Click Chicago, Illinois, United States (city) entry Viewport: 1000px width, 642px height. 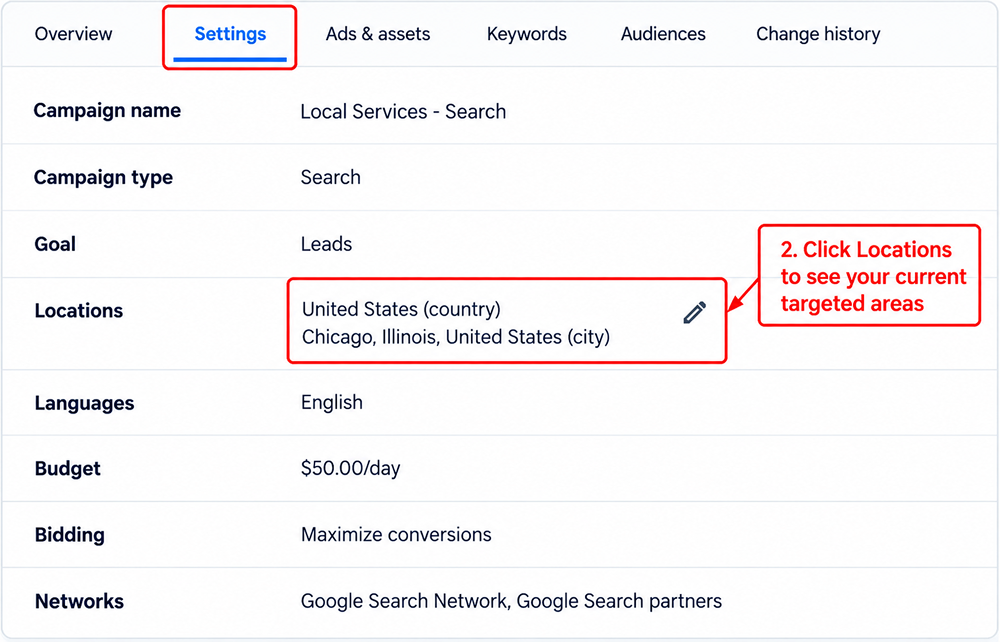click(456, 337)
